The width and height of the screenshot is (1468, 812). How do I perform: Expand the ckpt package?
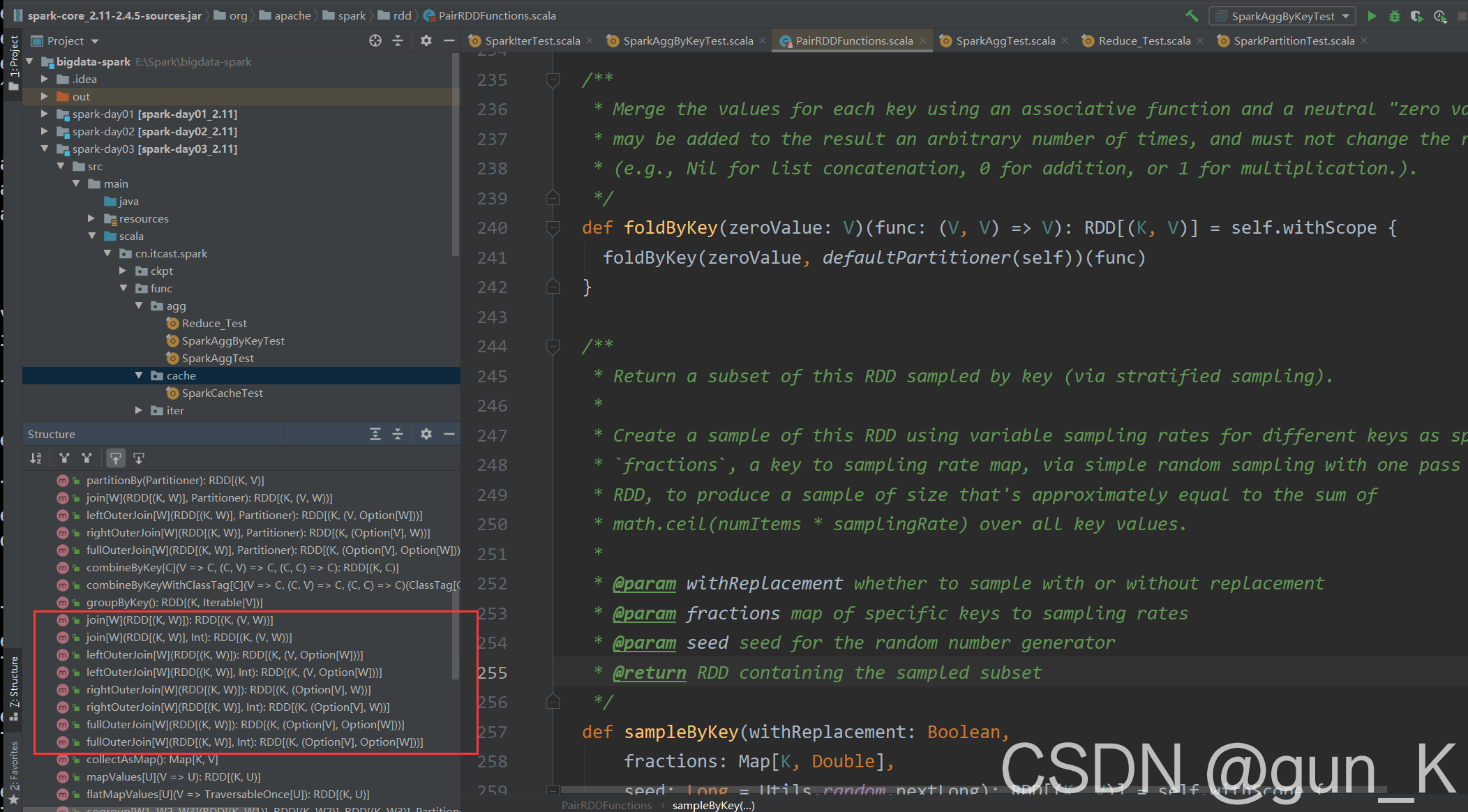pyautogui.click(x=123, y=271)
